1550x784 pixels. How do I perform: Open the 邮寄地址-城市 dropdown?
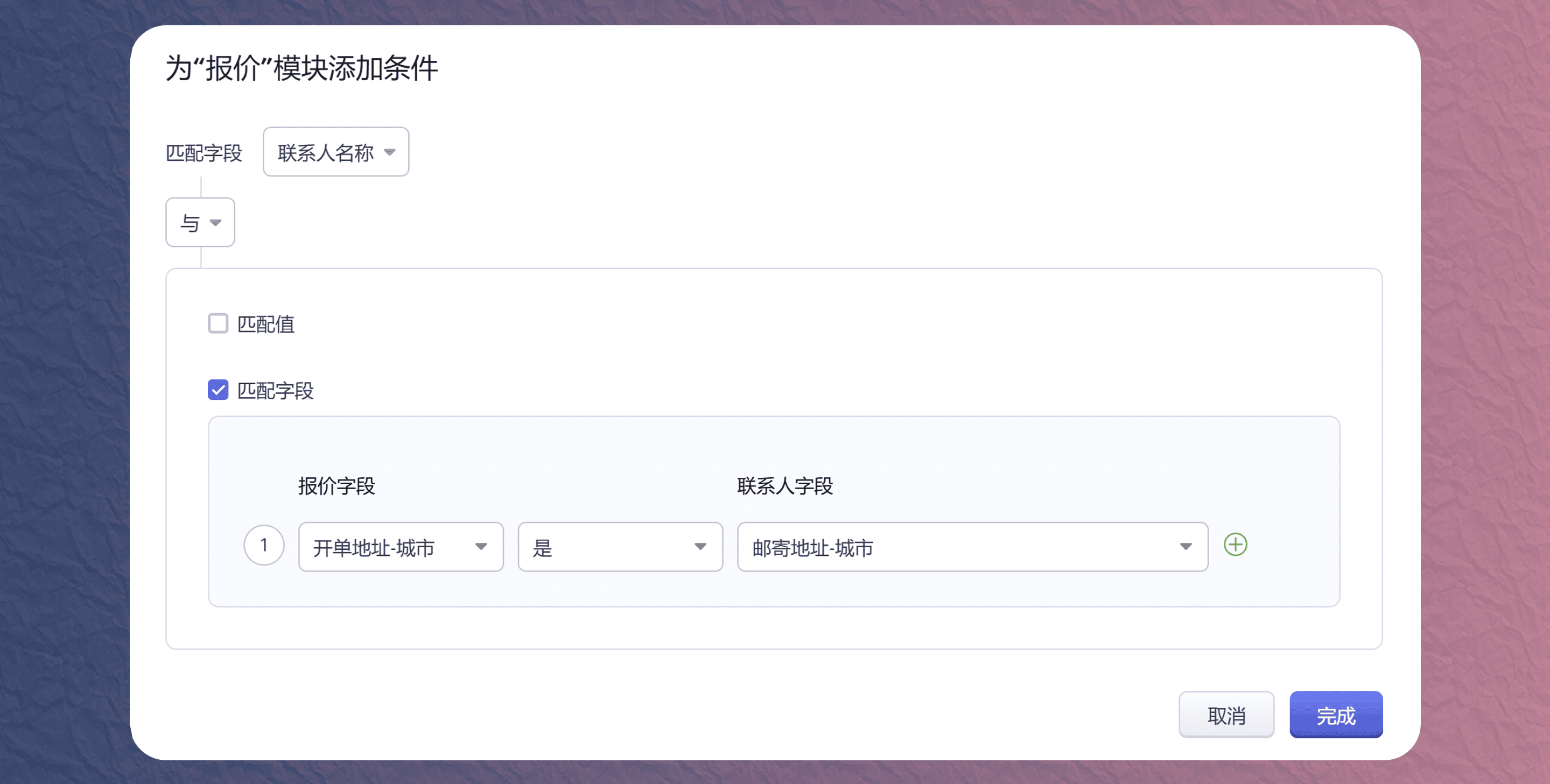click(972, 547)
